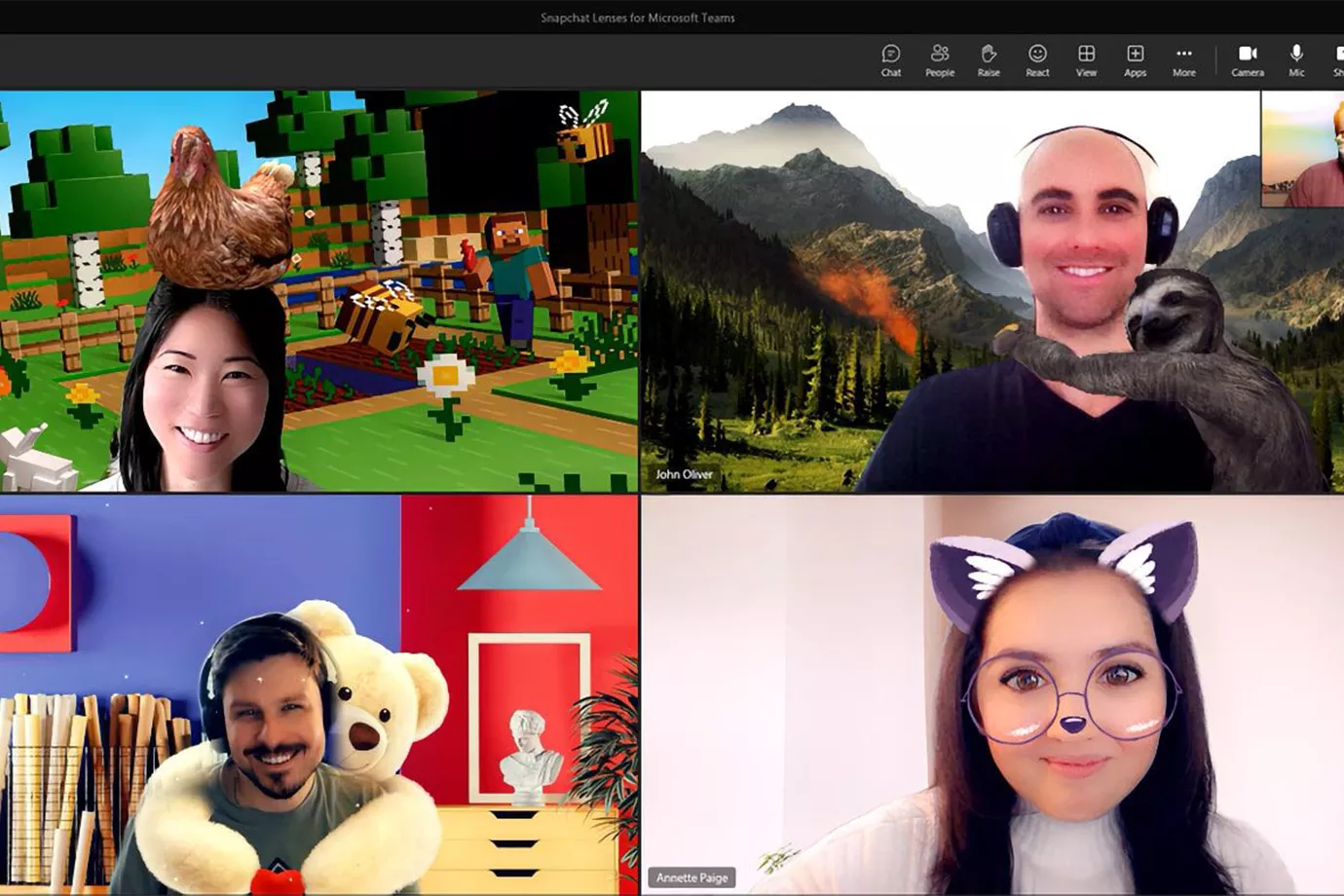Toggle the Camera on or off
Viewport: 1344px width, 896px height.
[1248, 60]
